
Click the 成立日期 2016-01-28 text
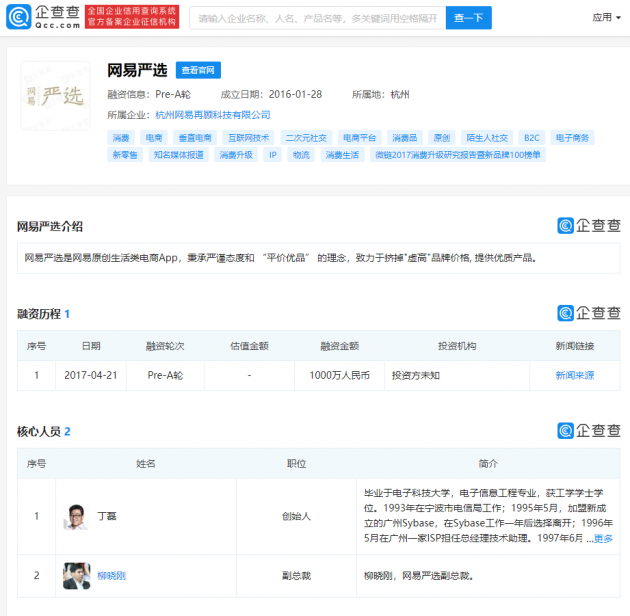(x=271, y=94)
